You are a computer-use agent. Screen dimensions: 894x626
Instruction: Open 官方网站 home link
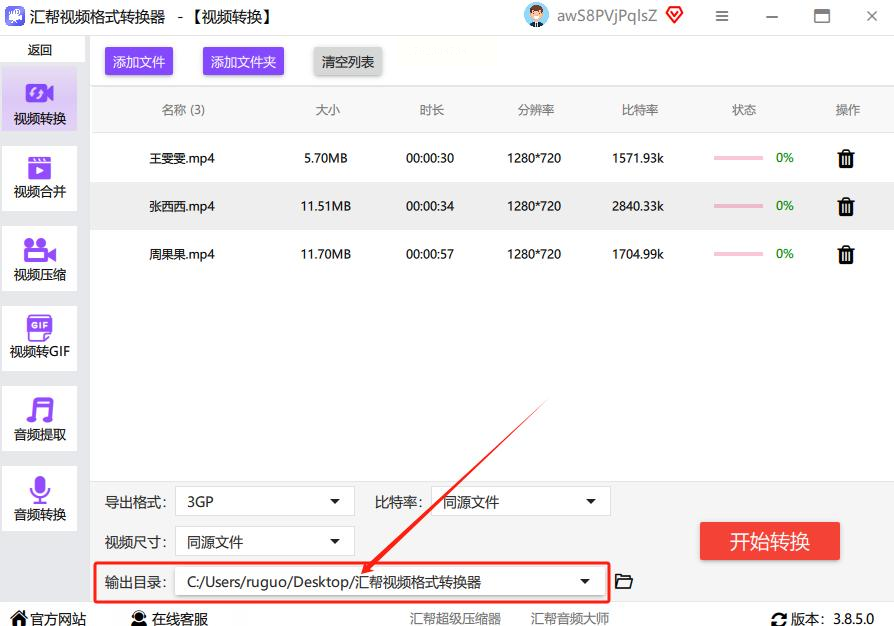point(48,619)
